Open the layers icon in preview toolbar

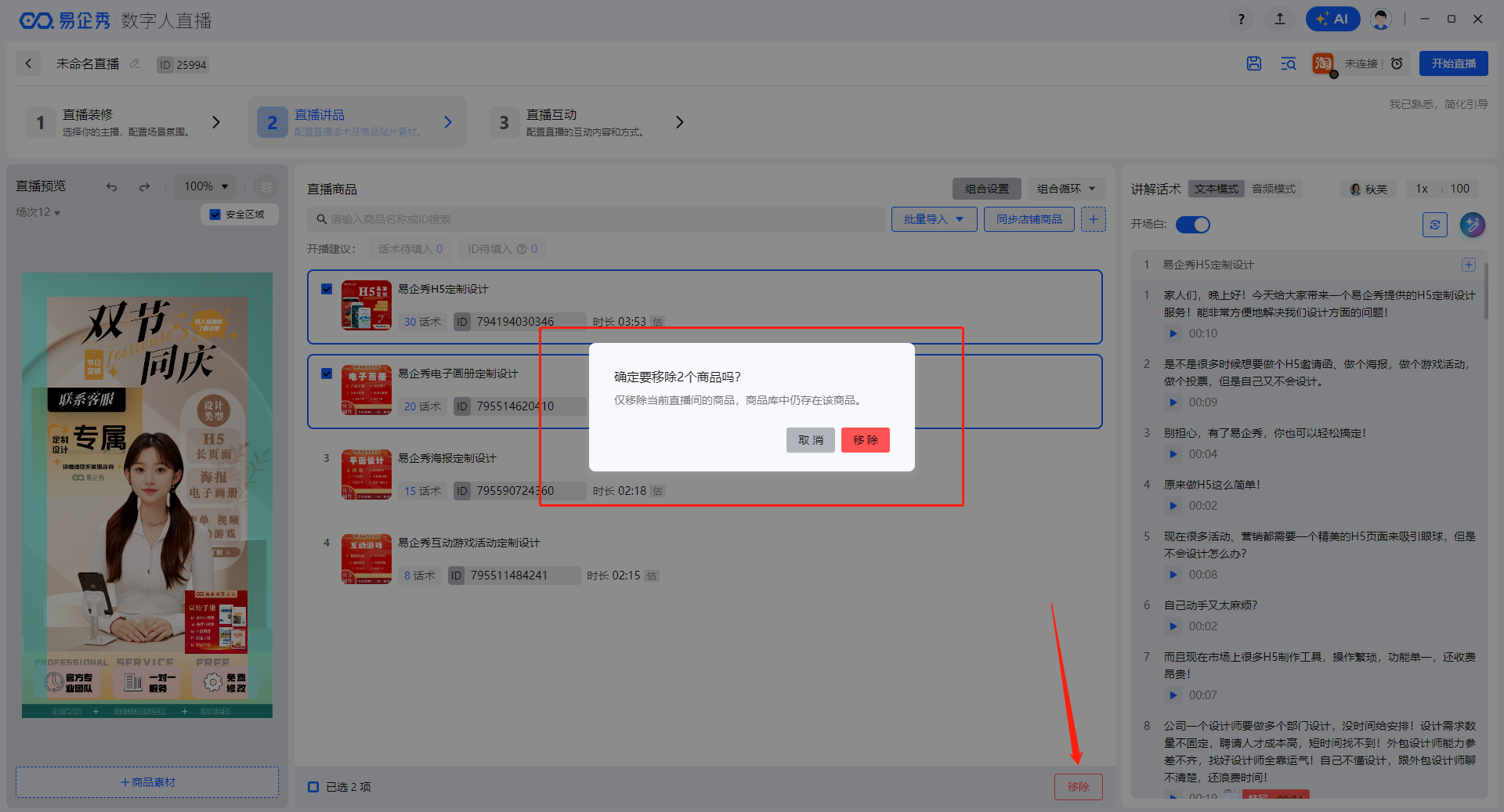coord(266,186)
